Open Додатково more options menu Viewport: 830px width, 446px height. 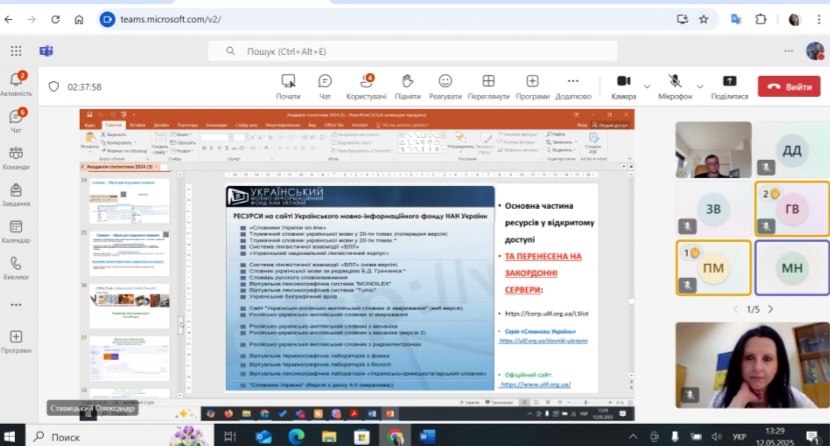pyautogui.click(x=573, y=85)
